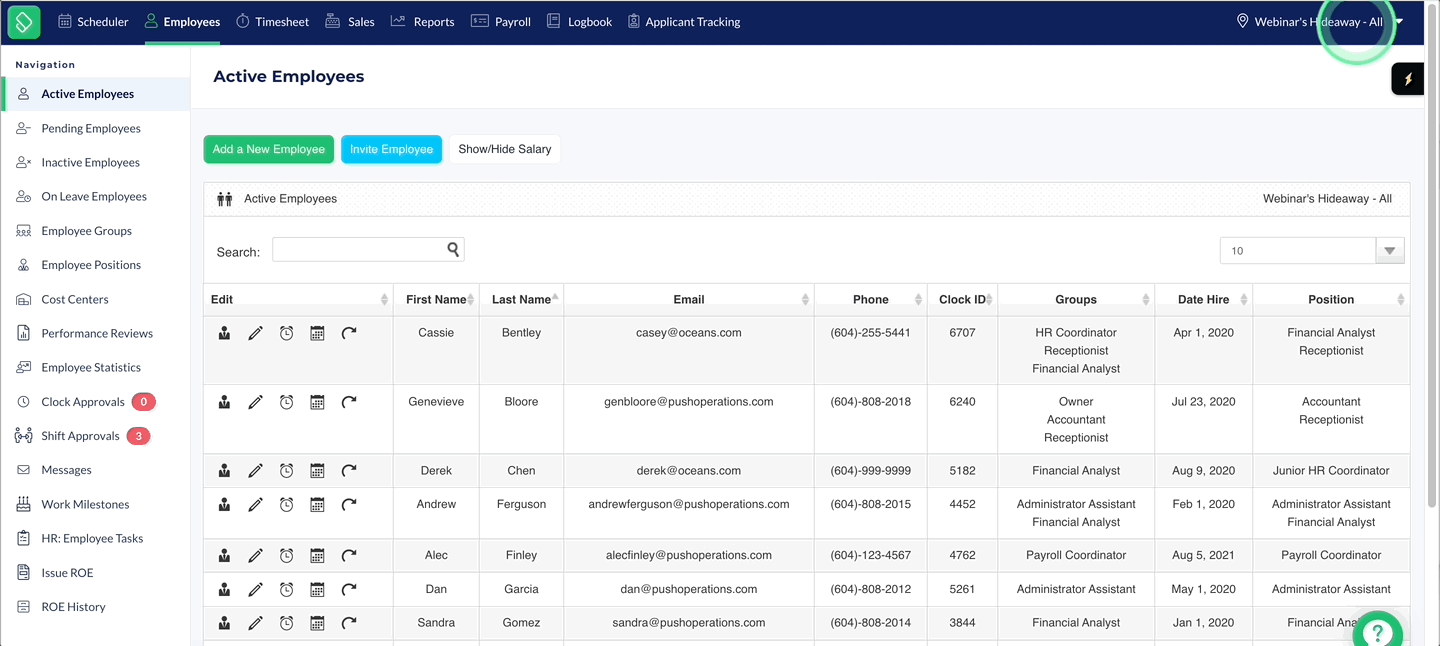The height and width of the screenshot is (646, 1440).
Task: Sort table by Position column
Action: [1331, 299]
